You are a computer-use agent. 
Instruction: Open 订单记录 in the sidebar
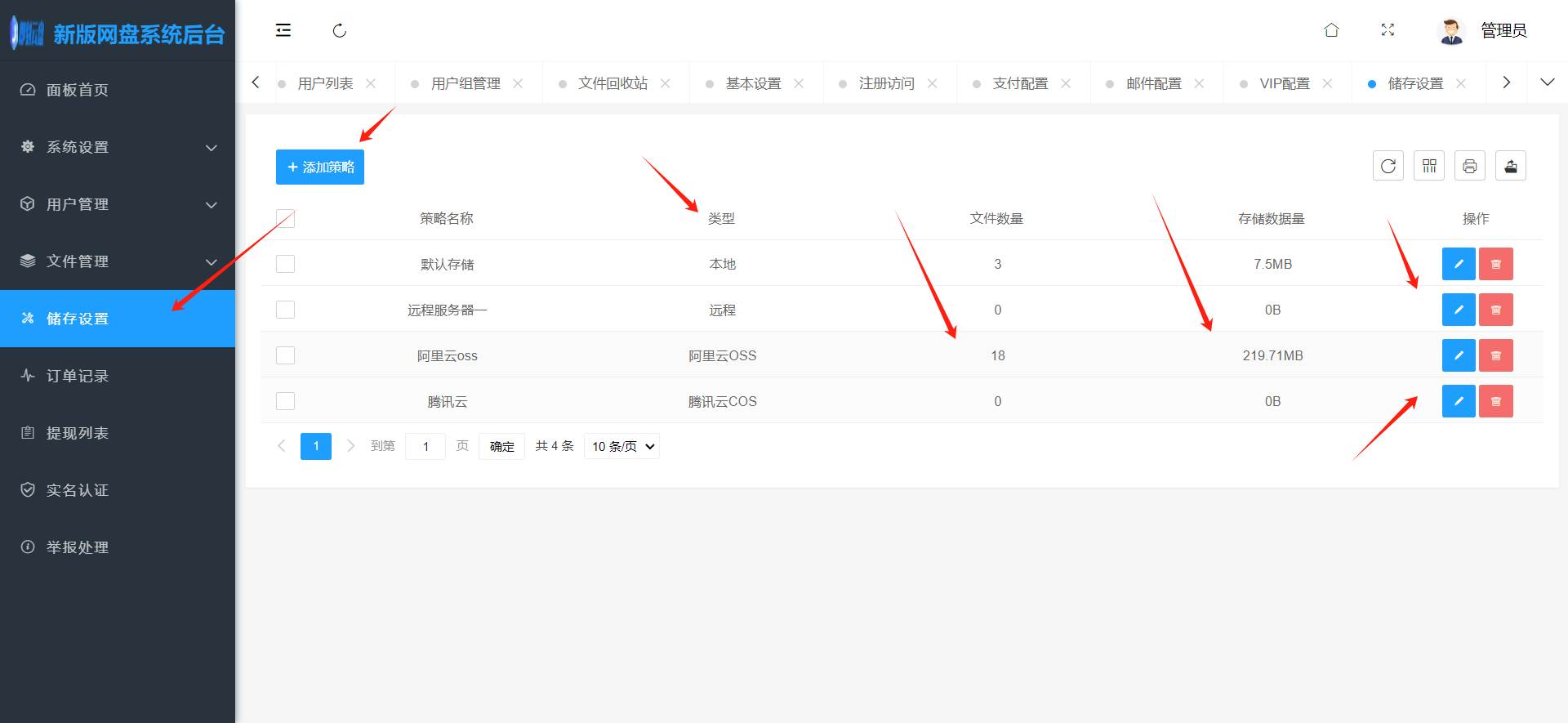pyautogui.click(x=78, y=376)
